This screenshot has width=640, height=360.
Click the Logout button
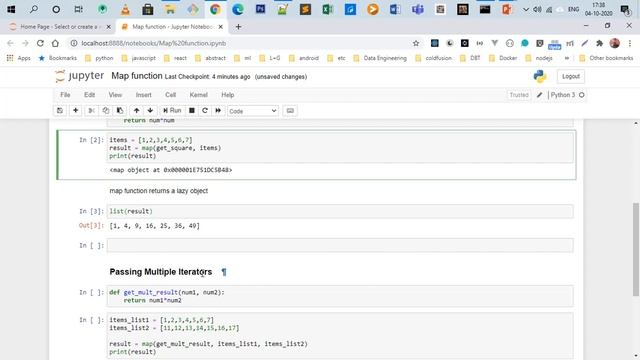(x=571, y=76)
